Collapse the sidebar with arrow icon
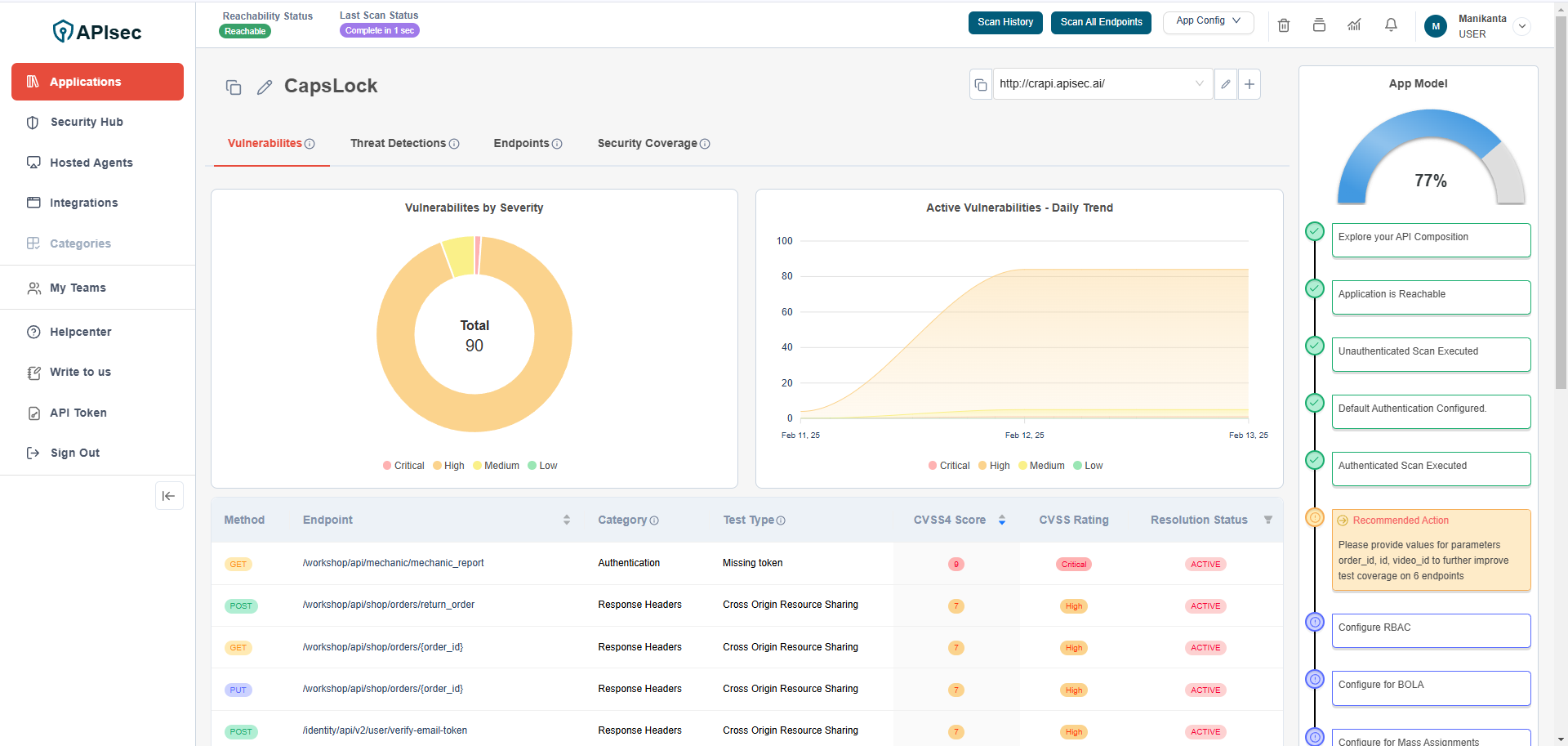The width and height of the screenshot is (1568, 746). [x=169, y=496]
